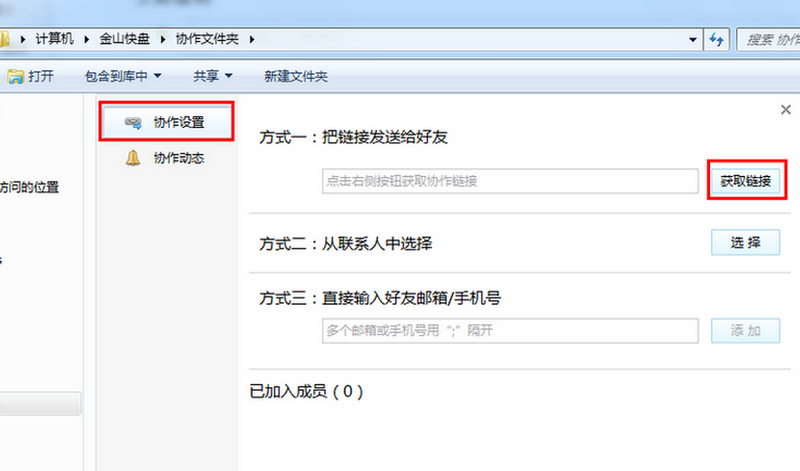
Task: Expand the arrow after 协作文件夹 in breadcrumb
Action: point(252,39)
